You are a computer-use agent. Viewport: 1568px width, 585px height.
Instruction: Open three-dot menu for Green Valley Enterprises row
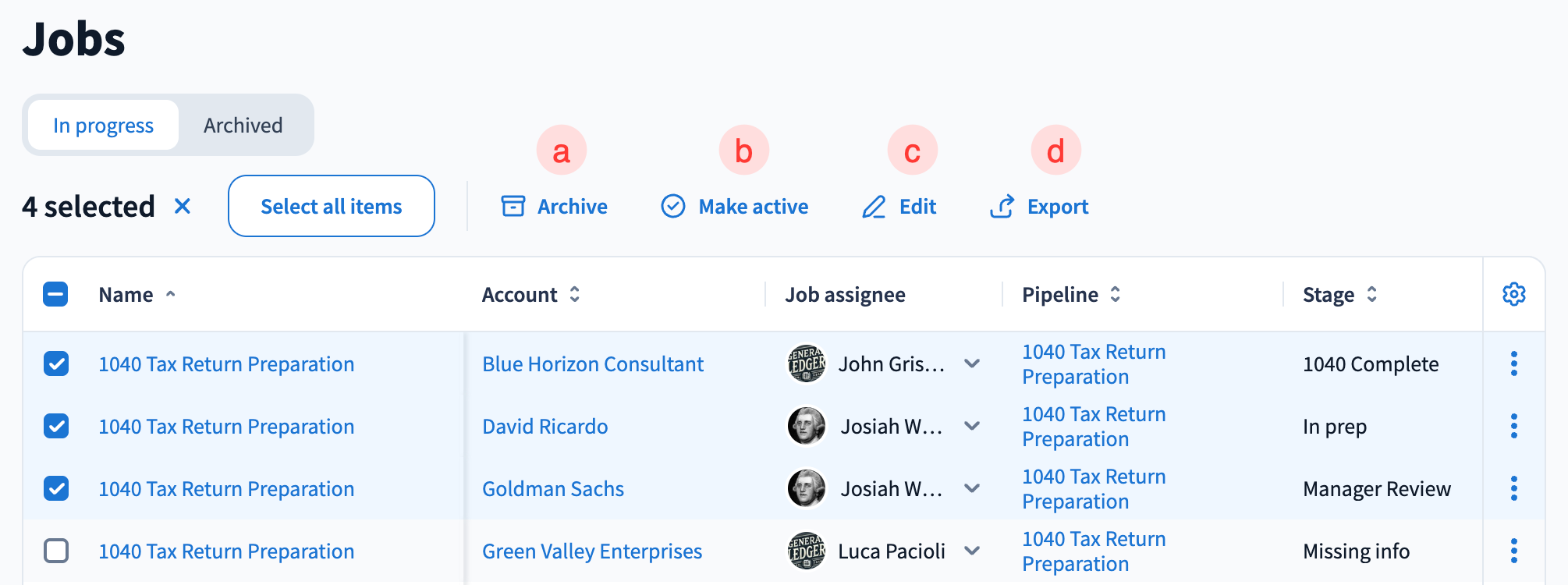click(x=1513, y=551)
